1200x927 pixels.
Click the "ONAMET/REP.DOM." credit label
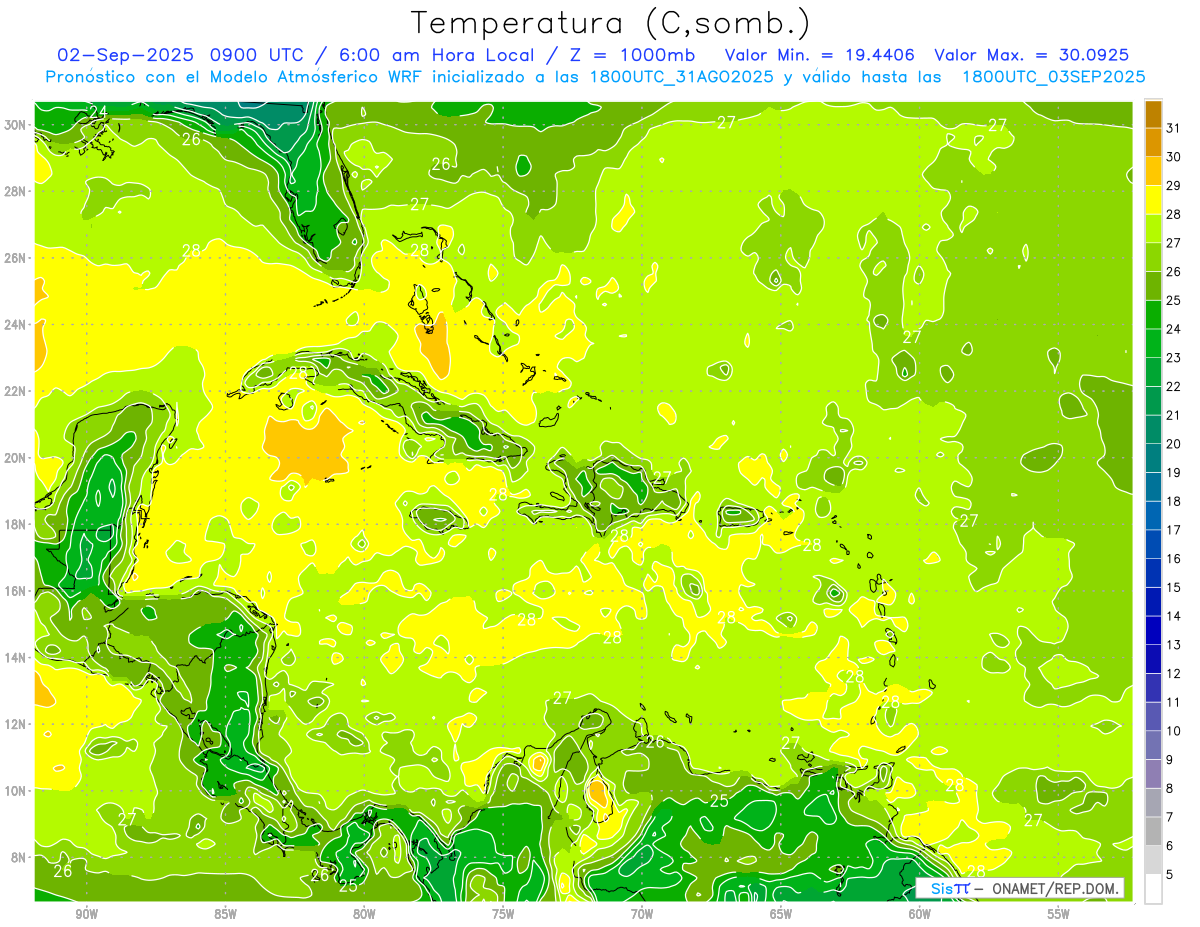click(x=1056, y=889)
